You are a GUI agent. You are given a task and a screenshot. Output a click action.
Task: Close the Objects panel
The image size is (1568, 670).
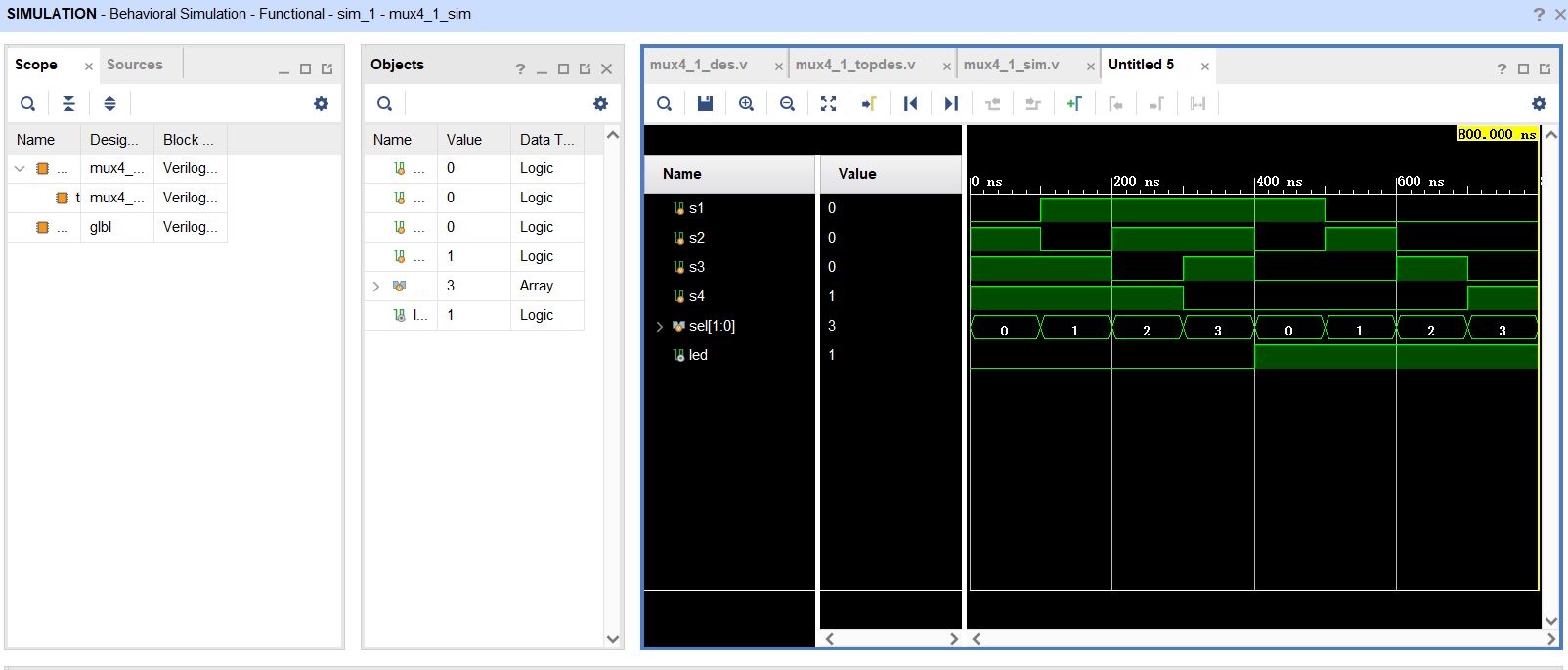(606, 69)
